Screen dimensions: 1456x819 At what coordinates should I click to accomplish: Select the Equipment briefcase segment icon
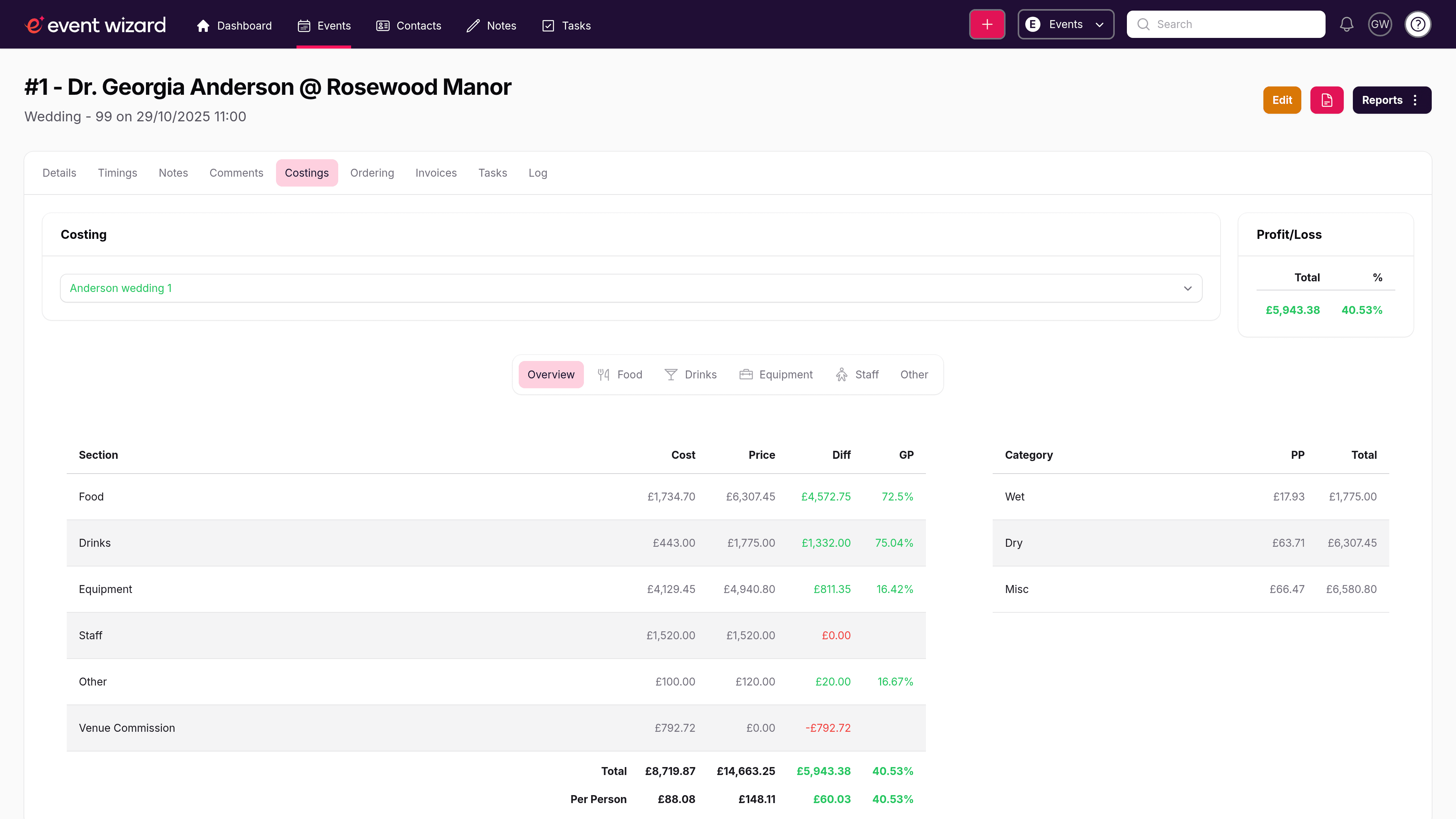(x=745, y=374)
